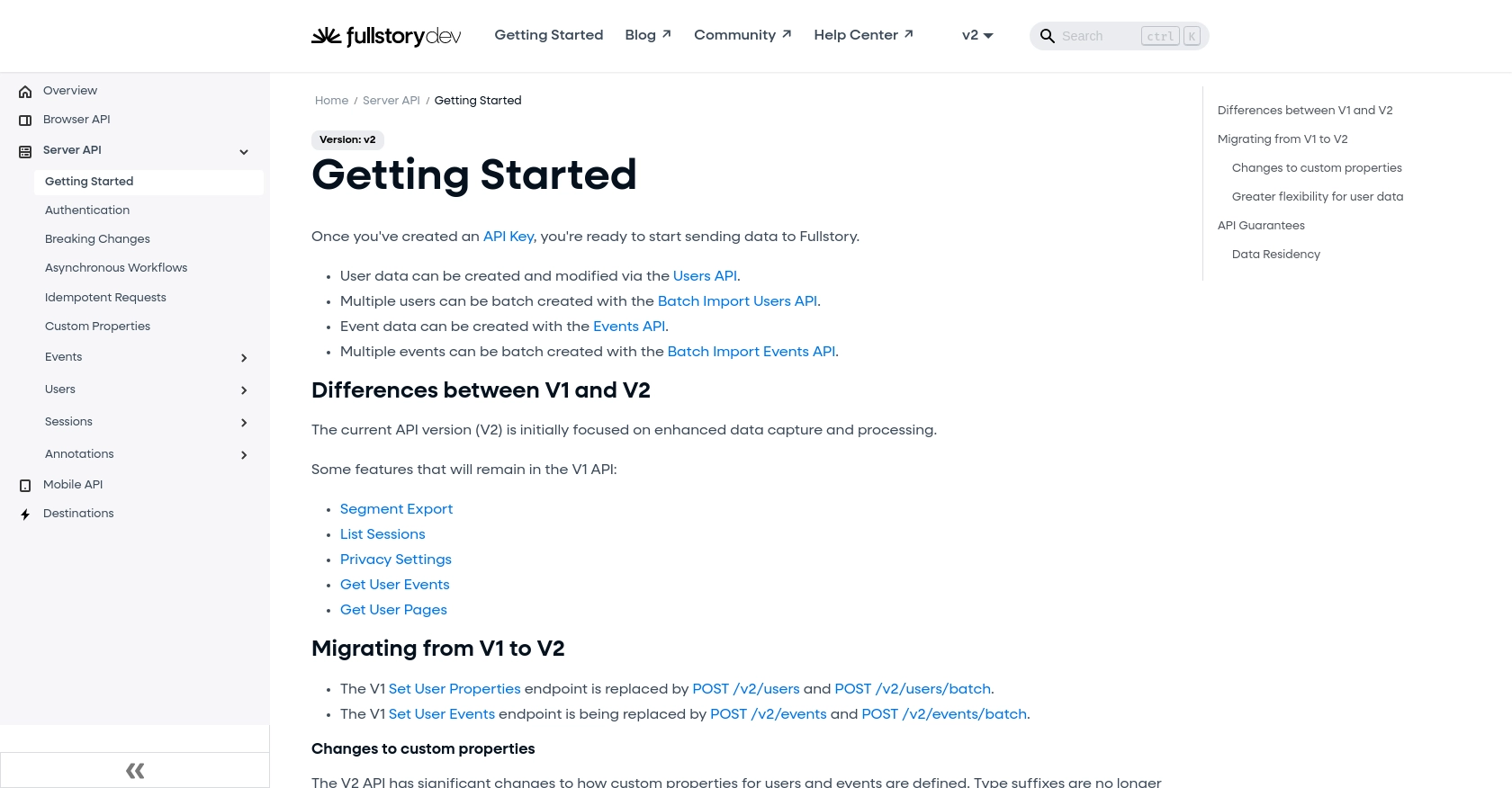1512x788 pixels.
Task: Open the v2 version dropdown
Action: [x=977, y=35]
